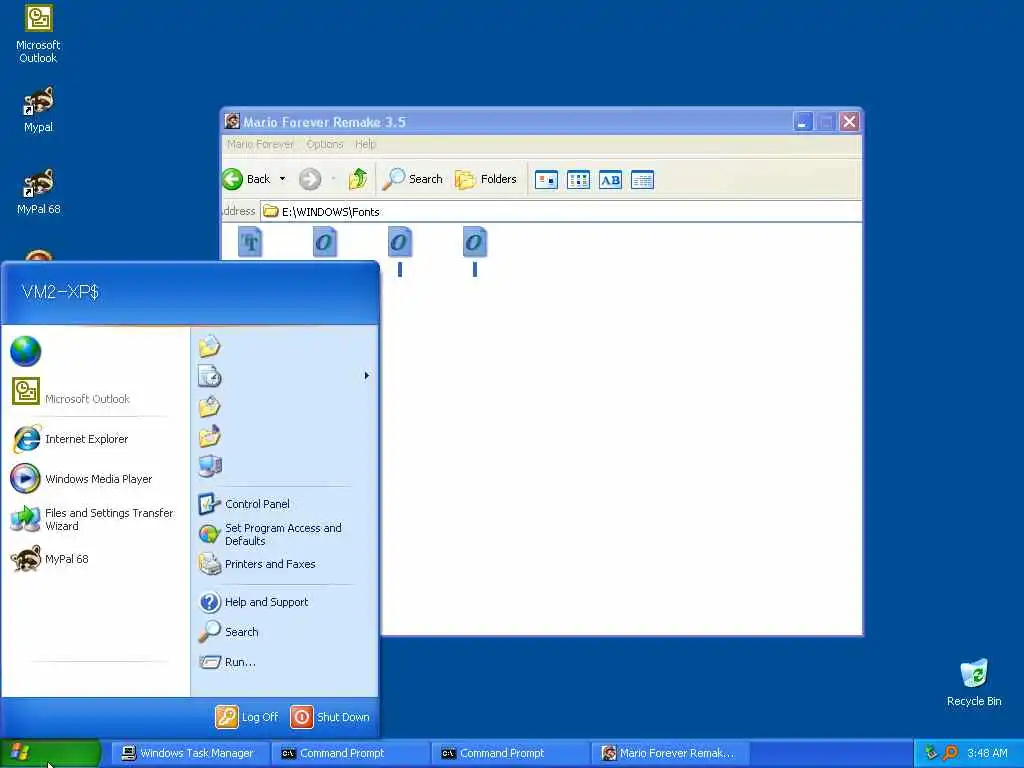Open recent documents icon with clock
The width and height of the screenshot is (1024, 768).
(210, 376)
